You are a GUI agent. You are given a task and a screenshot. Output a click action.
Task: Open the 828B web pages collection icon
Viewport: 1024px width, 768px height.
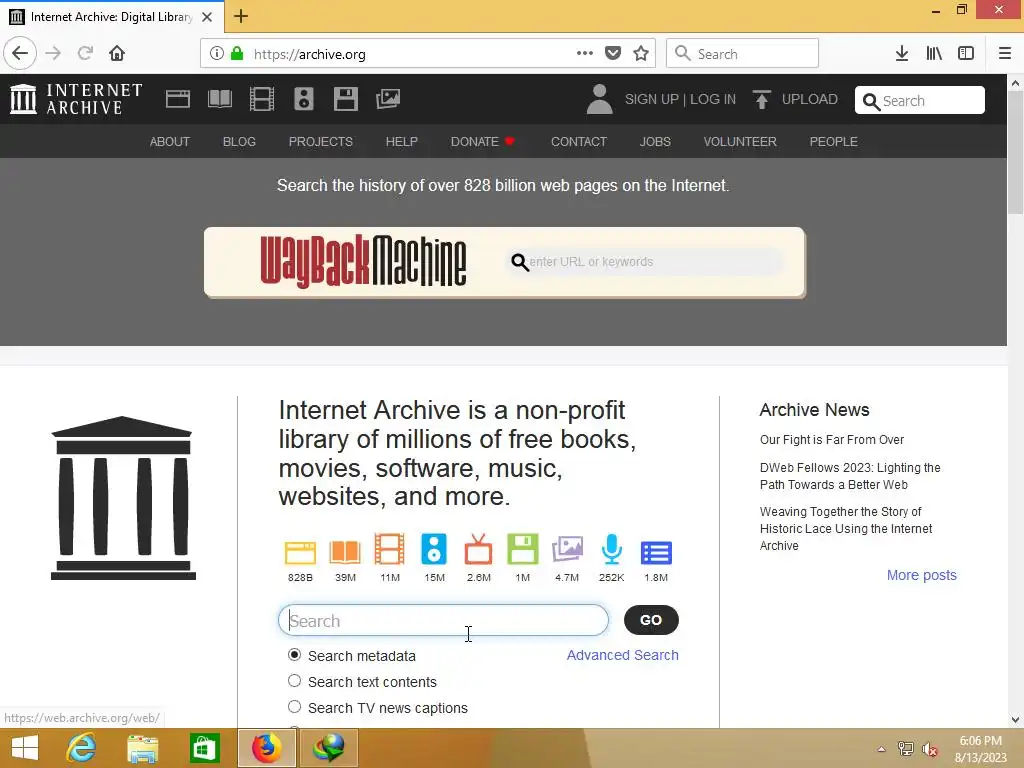(300, 552)
